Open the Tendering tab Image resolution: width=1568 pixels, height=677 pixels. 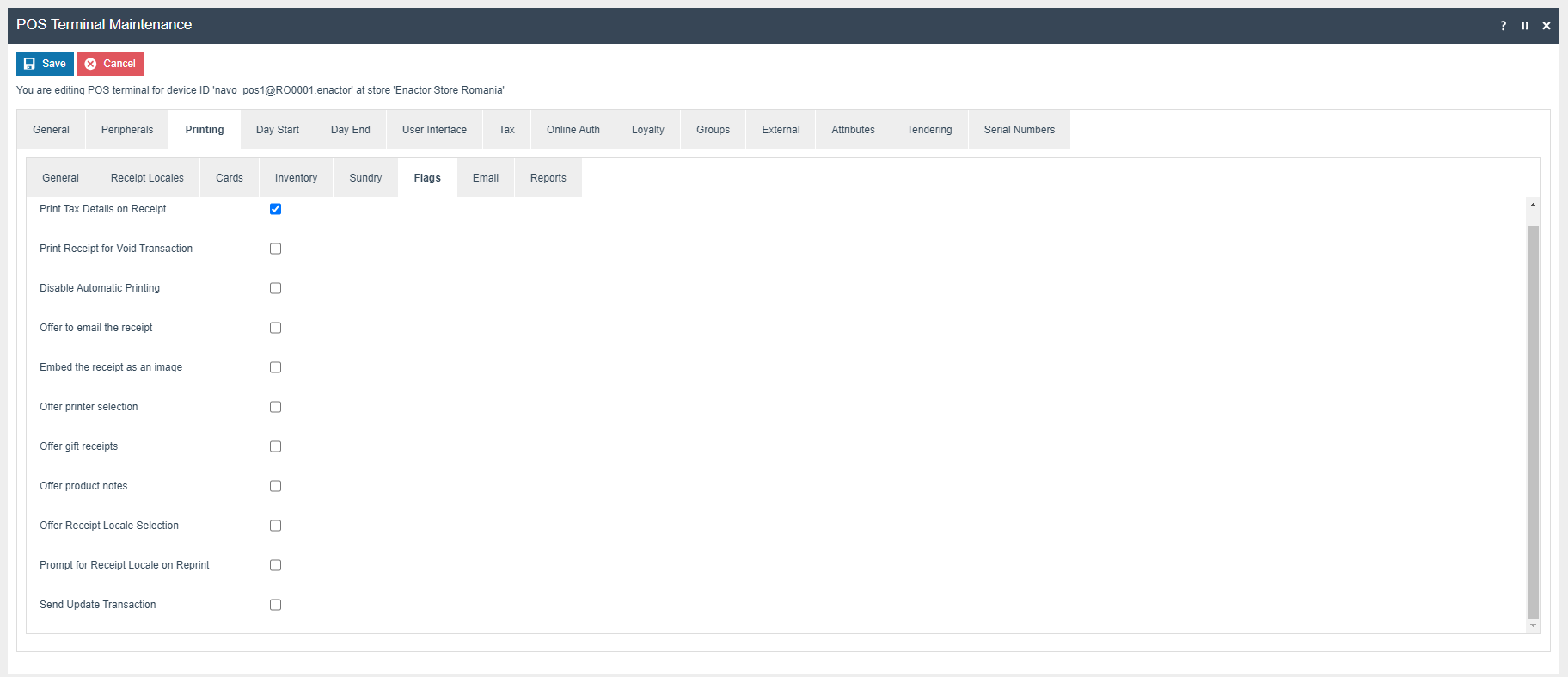tap(928, 130)
